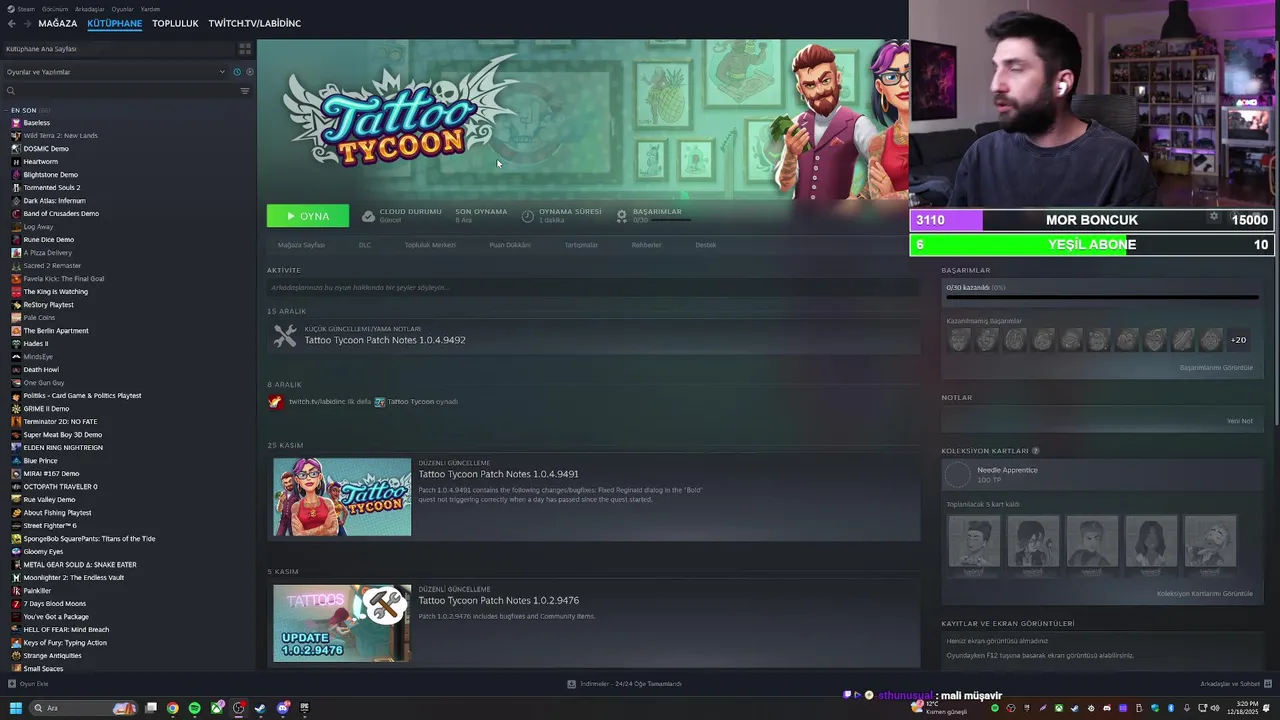
Task: Click the Needle Apprentice badge icon
Action: click(x=958, y=475)
